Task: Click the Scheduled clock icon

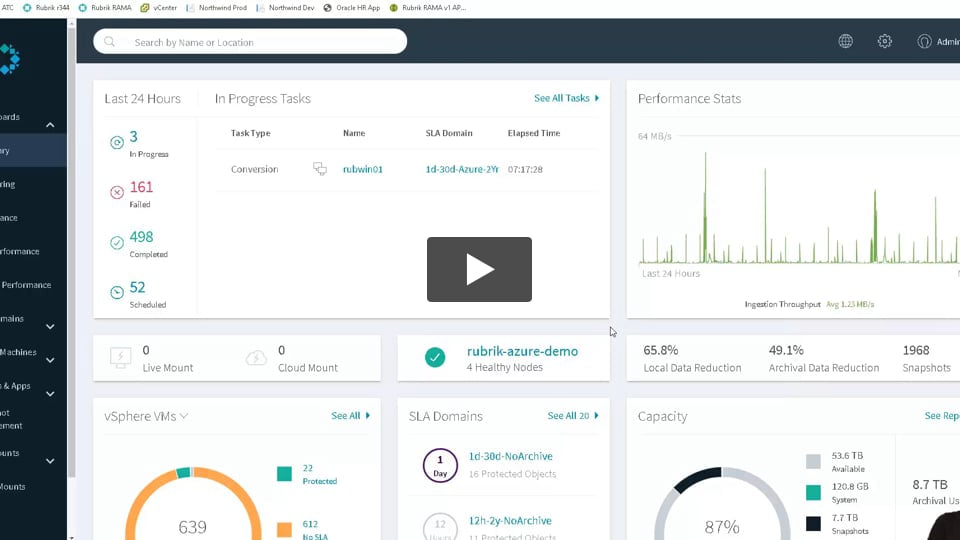Action: (x=117, y=293)
